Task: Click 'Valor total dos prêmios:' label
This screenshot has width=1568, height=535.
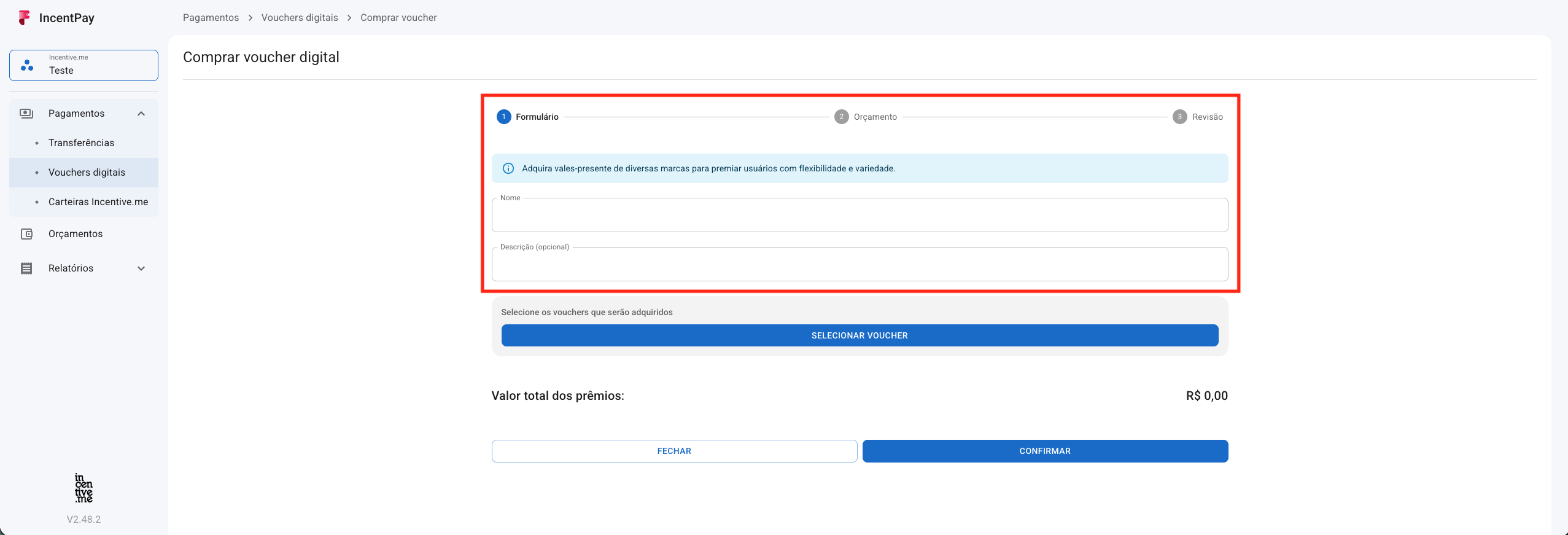Action: pos(557,396)
